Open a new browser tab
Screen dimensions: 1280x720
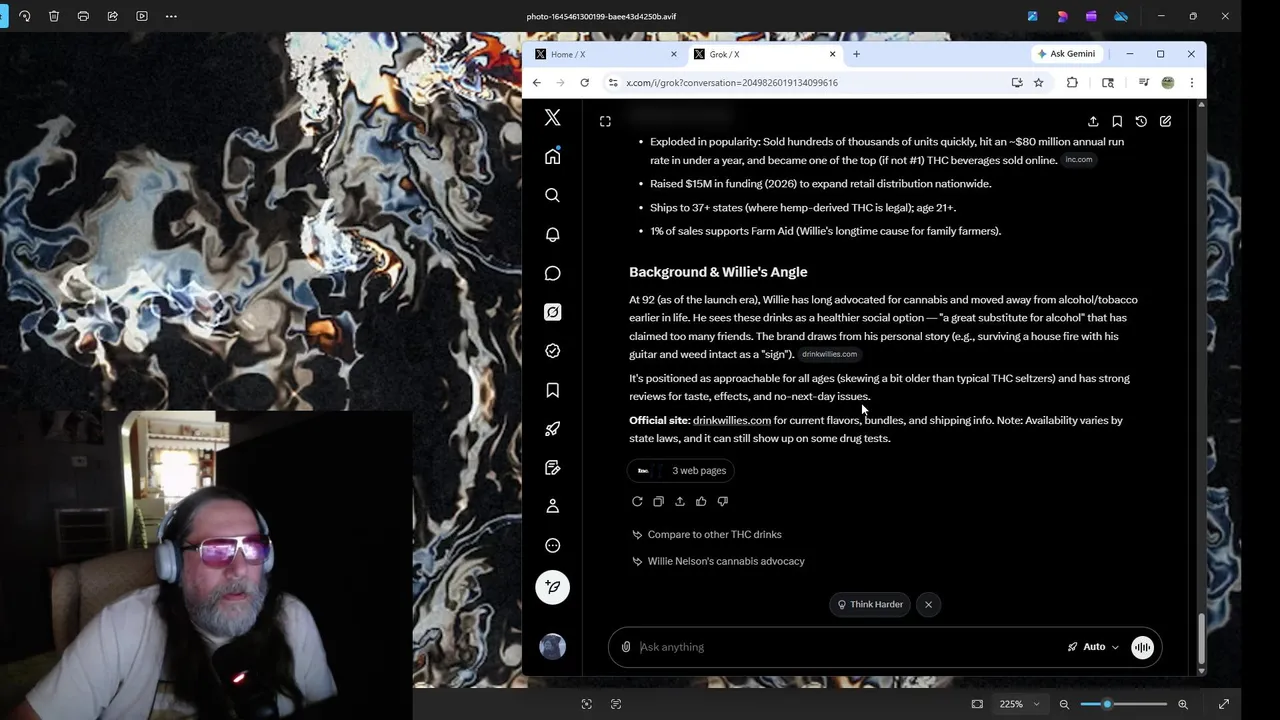[856, 54]
